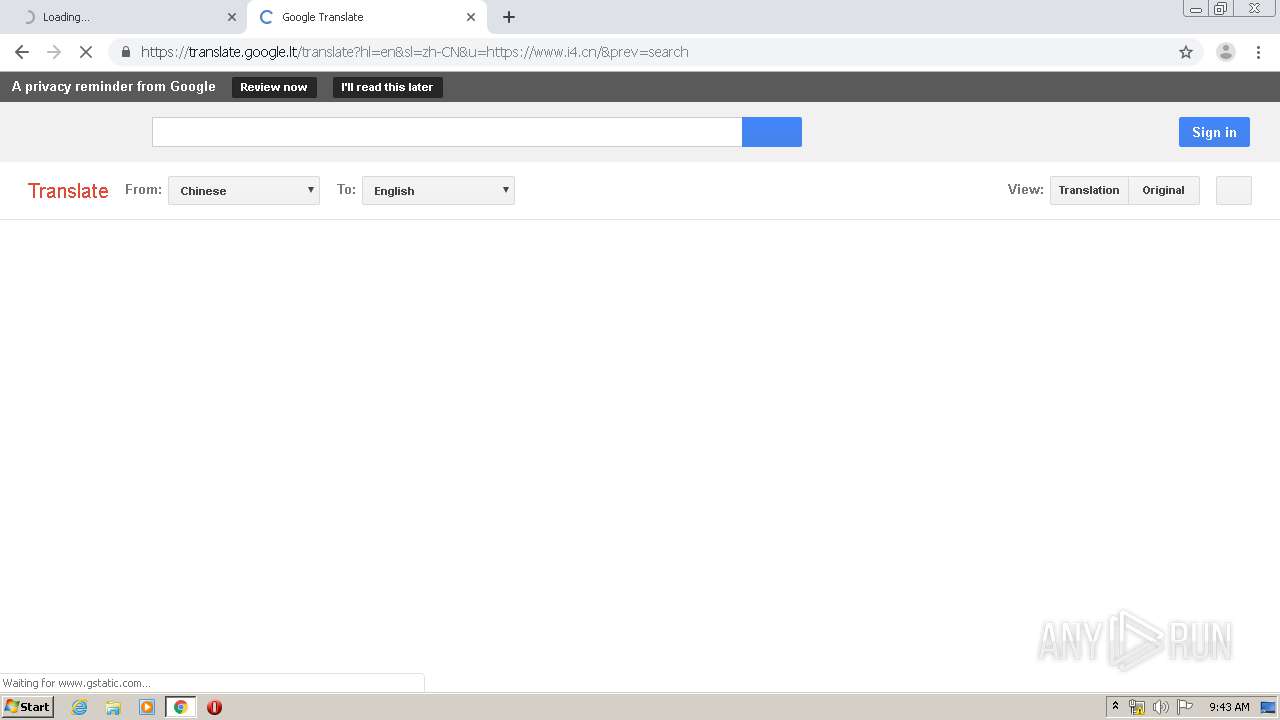Stop page loading with X button
This screenshot has width=1280, height=720.
[x=86, y=52]
